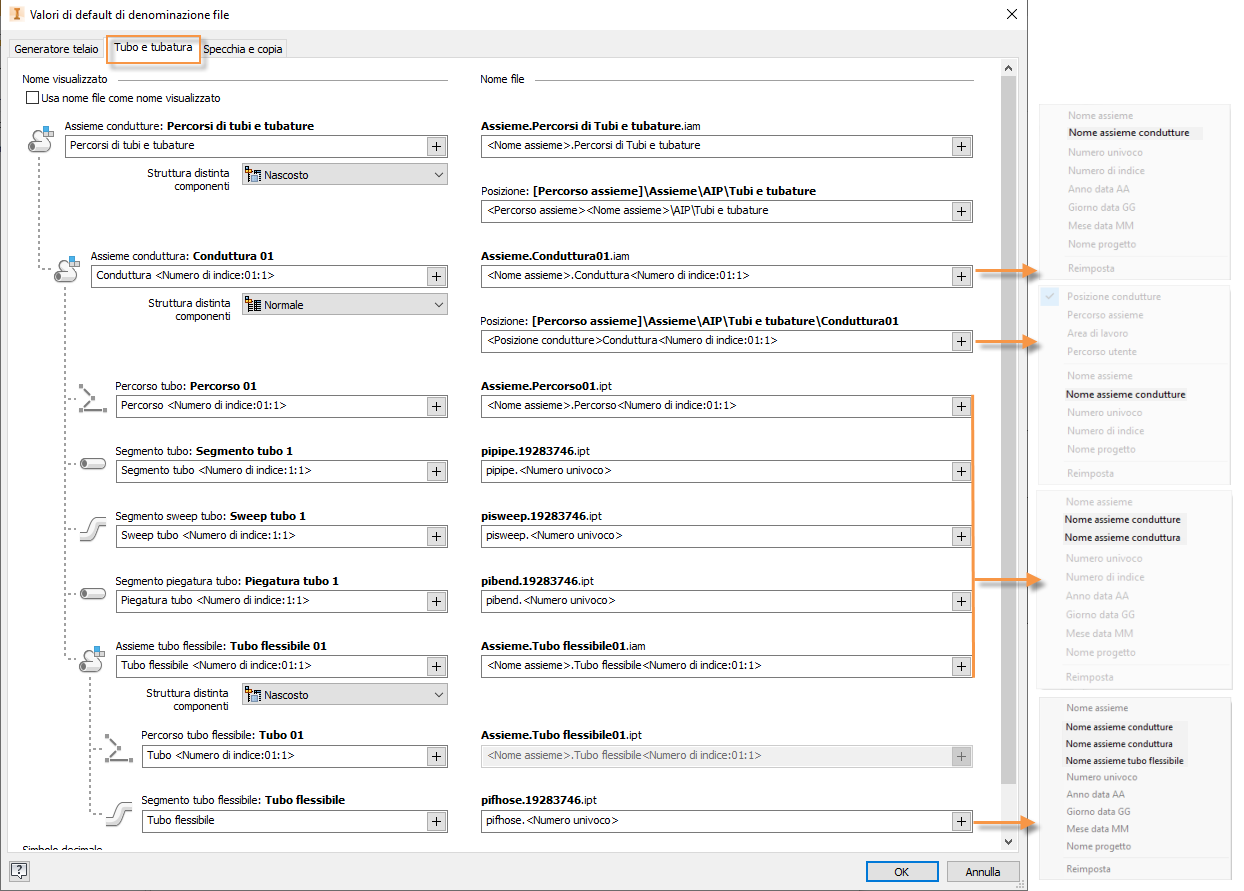Expand first Nascosto structure dropdown under Percorsi
1244x891 pixels.
tap(345, 175)
